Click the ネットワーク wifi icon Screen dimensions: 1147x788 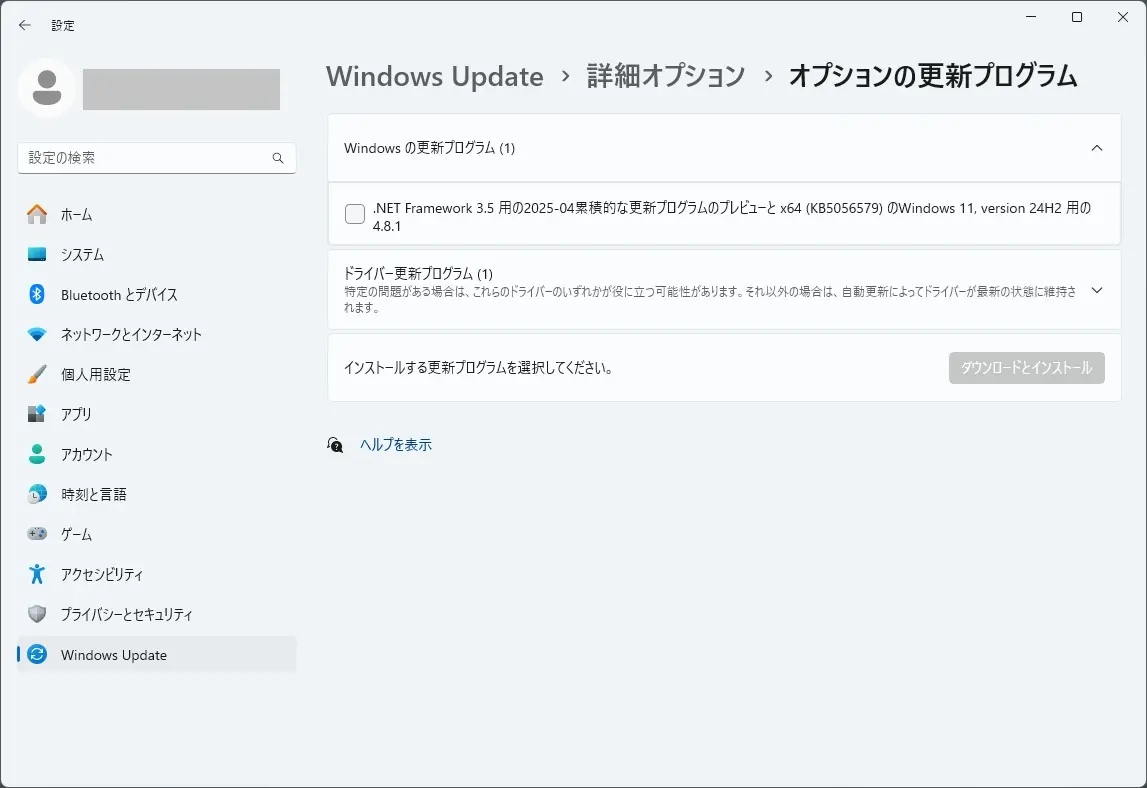(37, 334)
